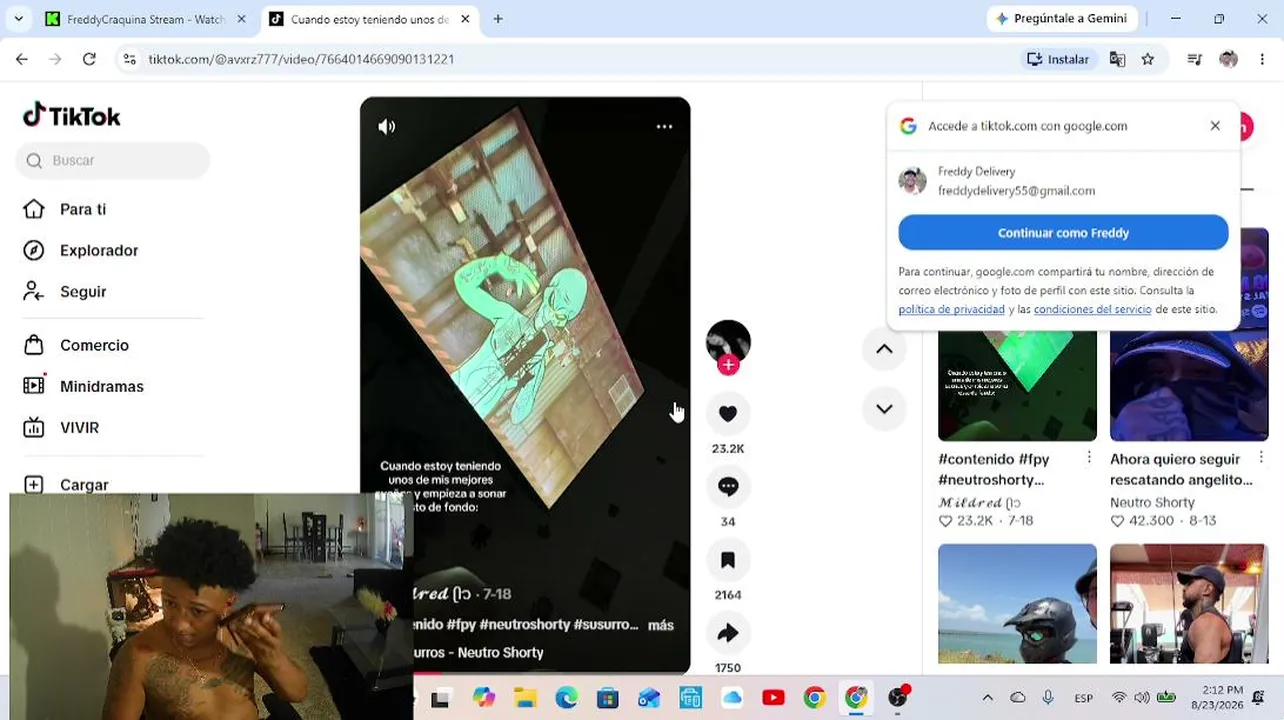Click the 'Ahora quiero seguir rescatando angelito' title
Screen dimensions: 1284x720
point(1181,469)
